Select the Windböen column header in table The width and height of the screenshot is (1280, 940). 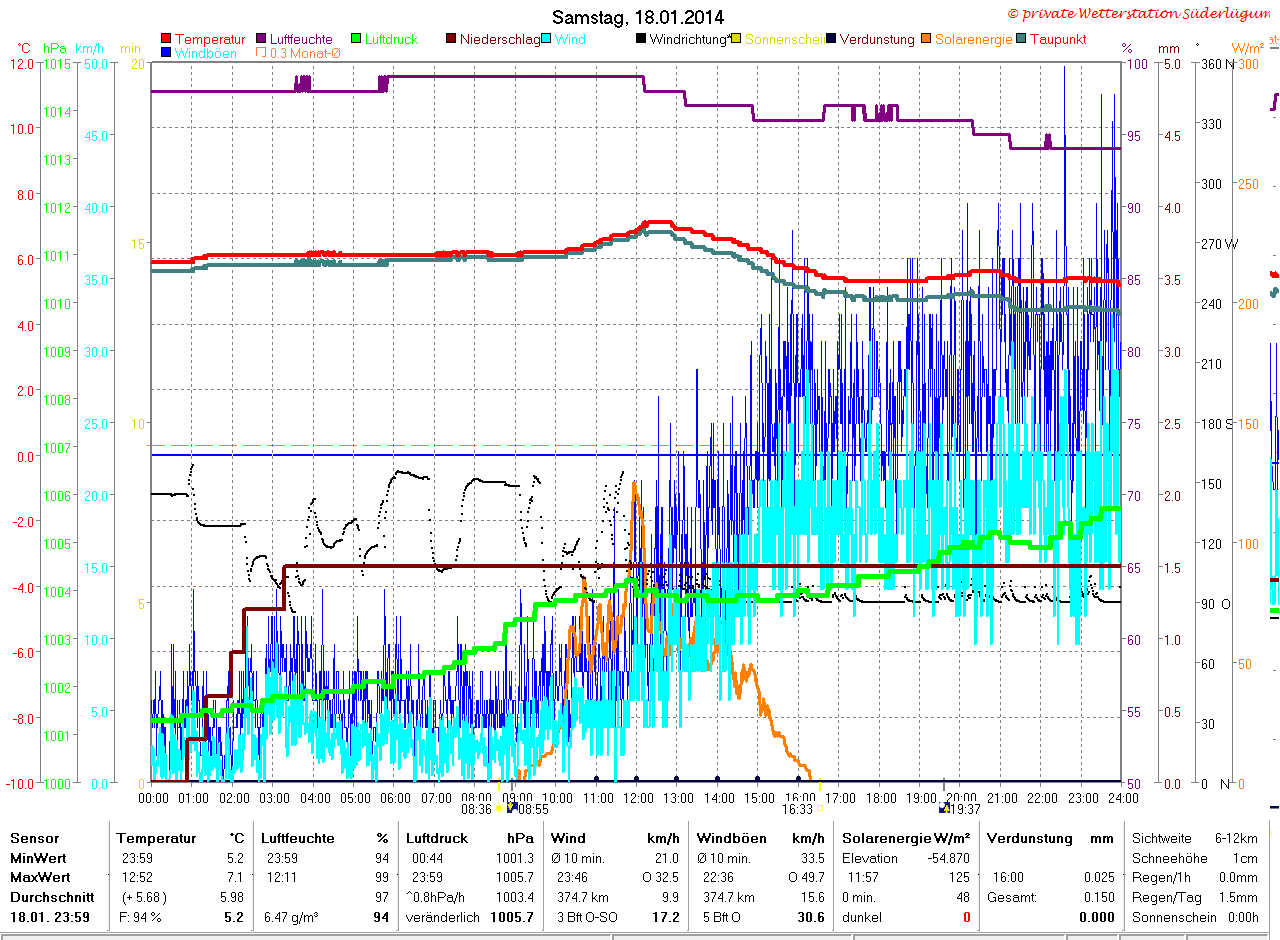732,838
